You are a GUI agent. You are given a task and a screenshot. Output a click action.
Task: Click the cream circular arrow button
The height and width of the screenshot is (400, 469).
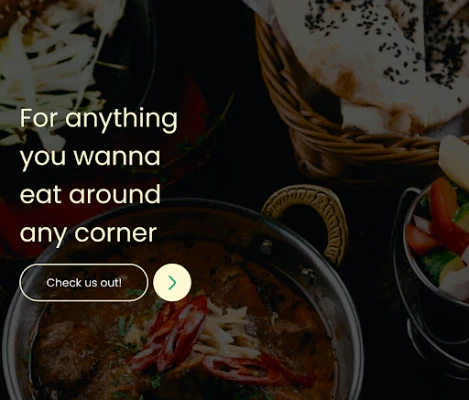[172, 283]
